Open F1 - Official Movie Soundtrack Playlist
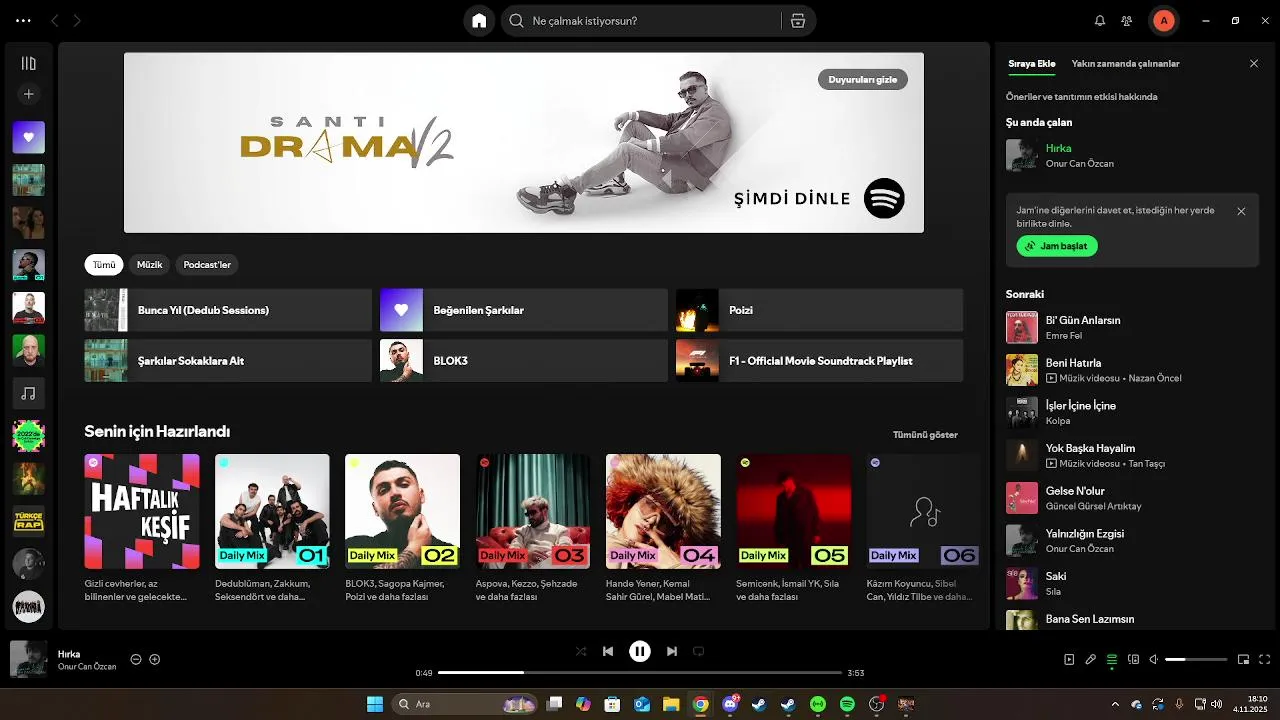 click(x=819, y=360)
